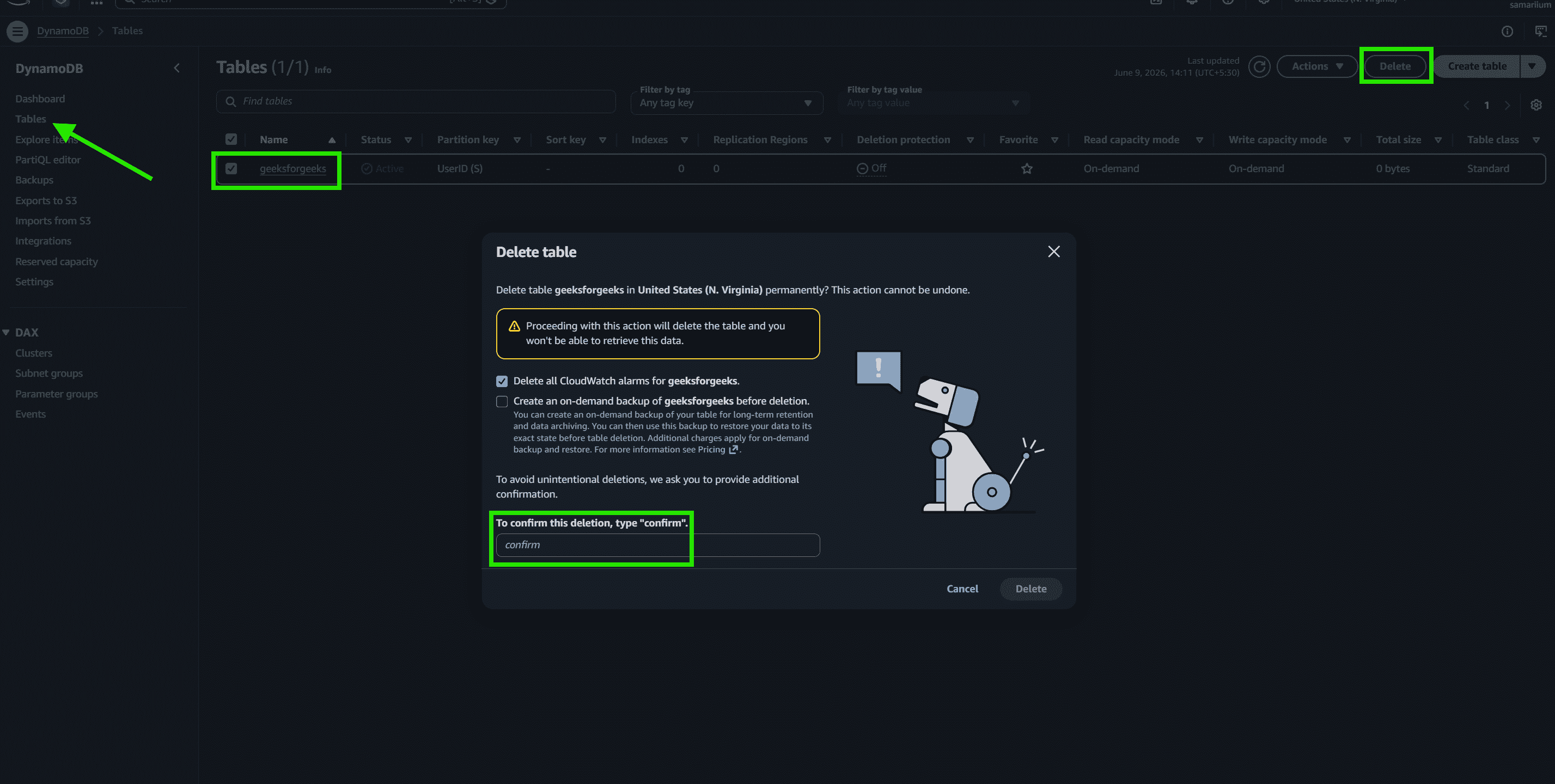This screenshot has height=784, width=1555.
Task: Click the Indexes column header
Action: tap(650, 140)
